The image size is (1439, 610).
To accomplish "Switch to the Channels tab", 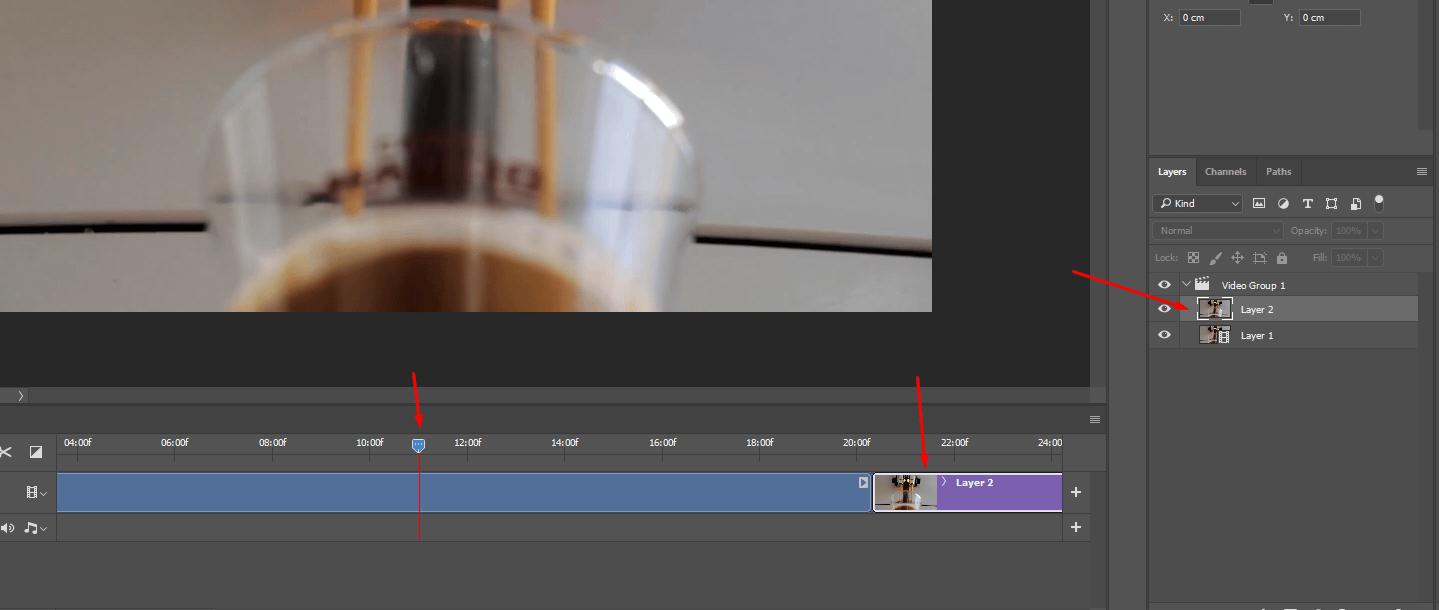I will tap(1225, 171).
